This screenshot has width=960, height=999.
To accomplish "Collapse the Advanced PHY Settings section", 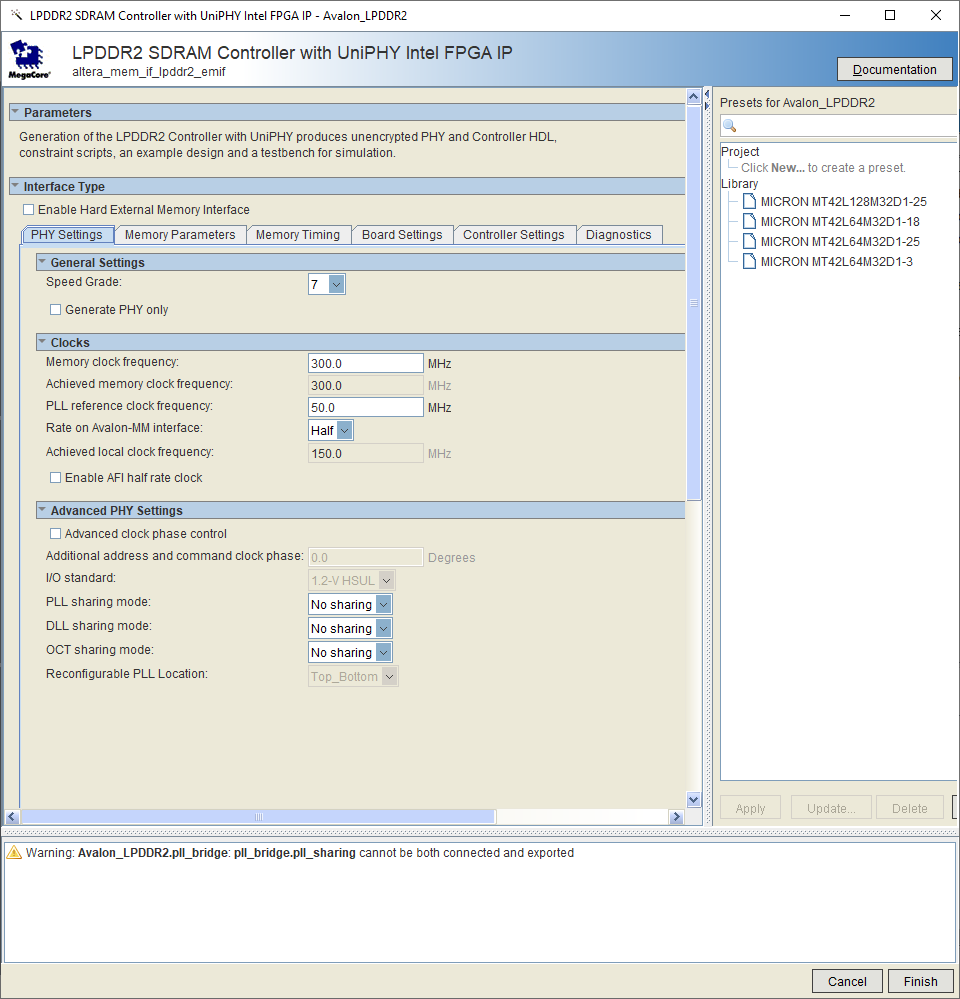I will (x=42, y=510).
